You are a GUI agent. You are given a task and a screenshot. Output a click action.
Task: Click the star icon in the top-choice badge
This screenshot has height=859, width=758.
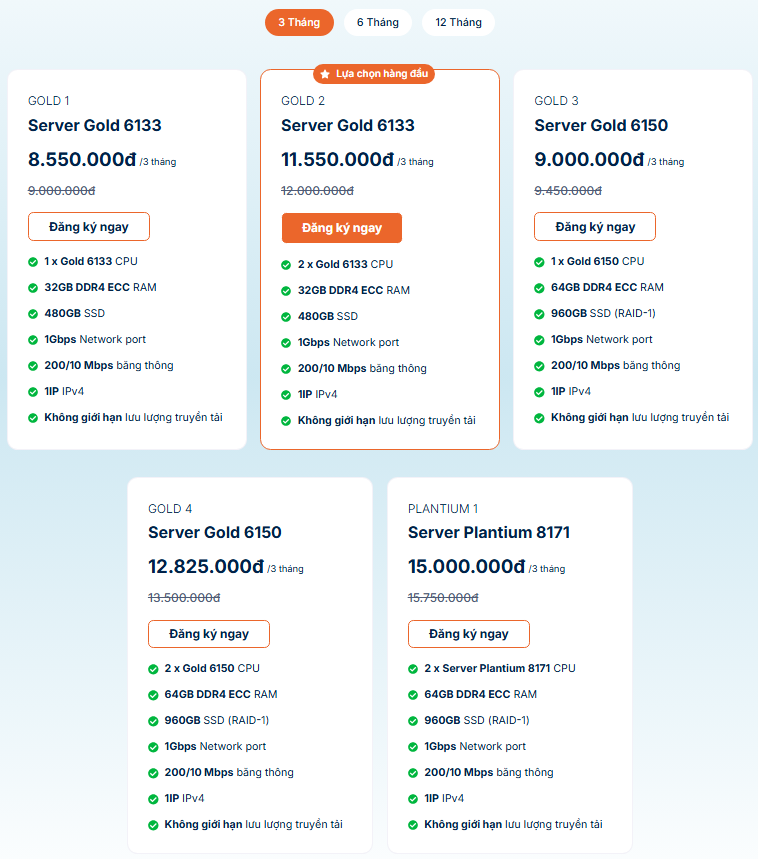click(x=325, y=74)
